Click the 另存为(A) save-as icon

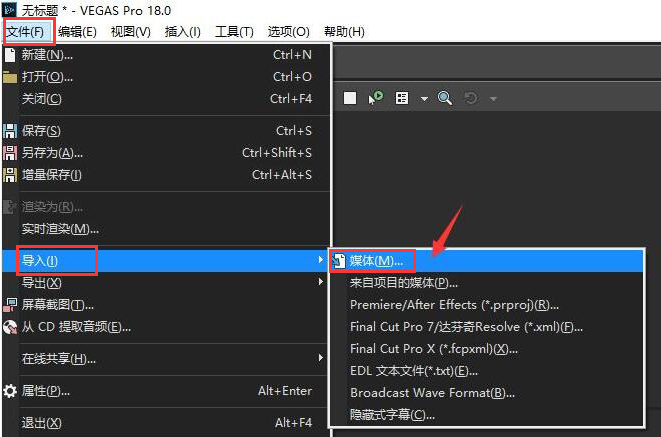(x=10, y=153)
